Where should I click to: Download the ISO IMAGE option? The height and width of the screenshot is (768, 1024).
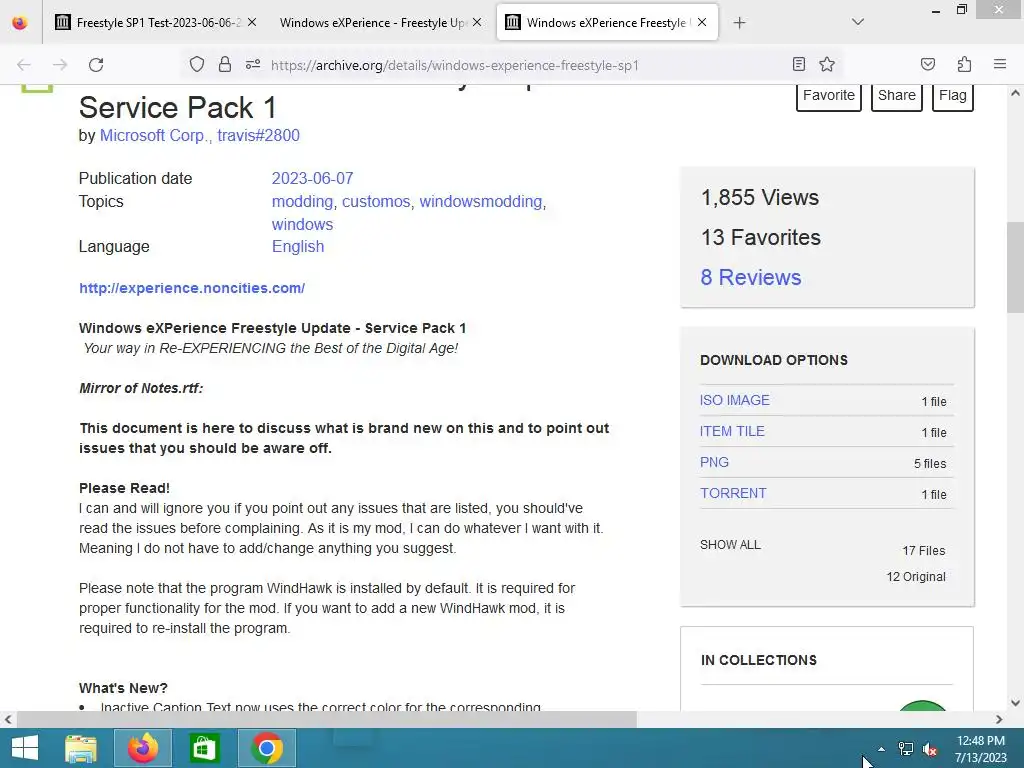(x=735, y=400)
